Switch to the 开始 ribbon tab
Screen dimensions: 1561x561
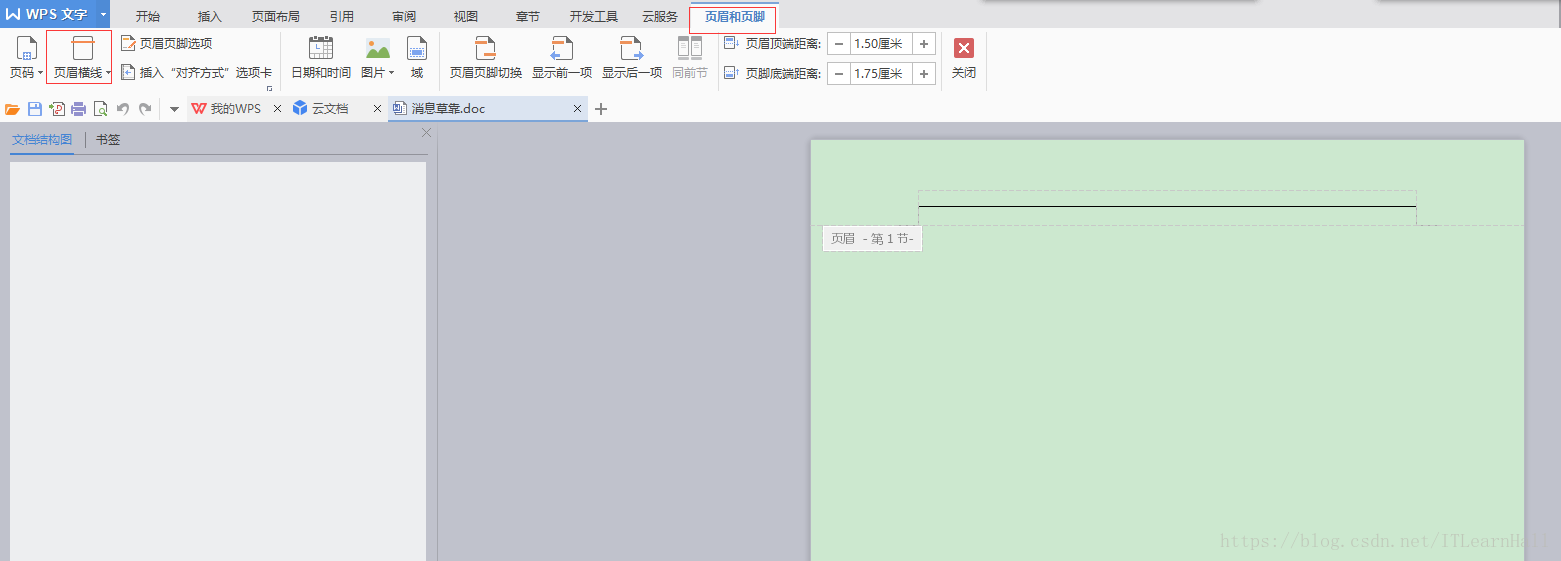pos(148,17)
